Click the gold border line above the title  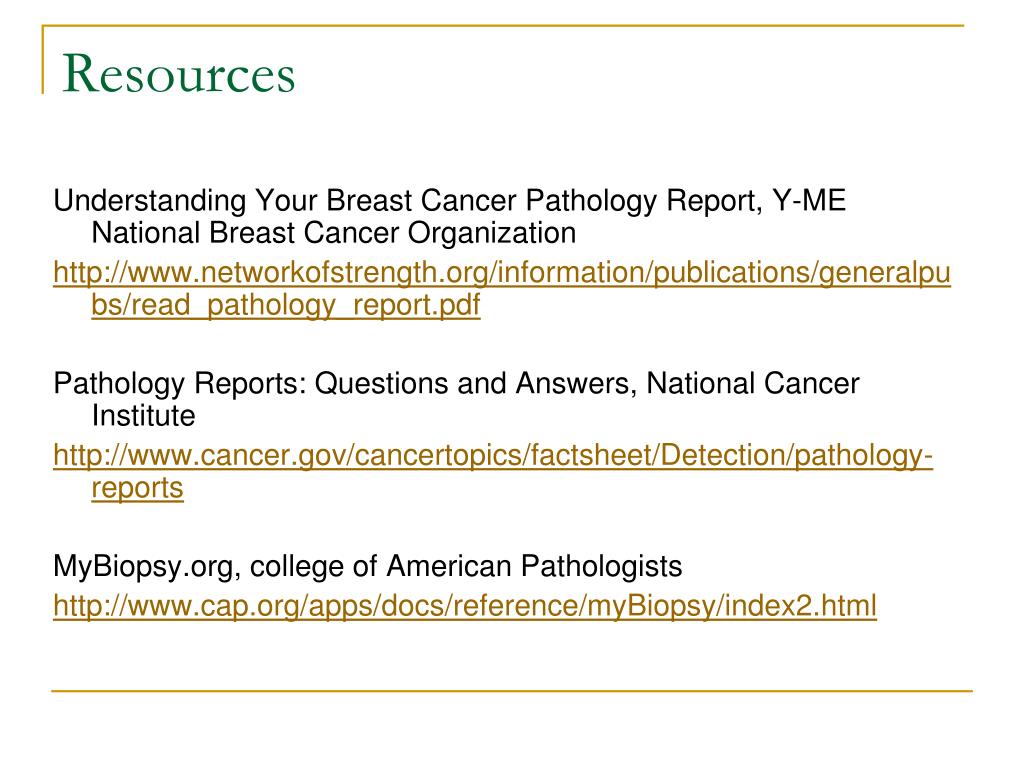click(503, 25)
